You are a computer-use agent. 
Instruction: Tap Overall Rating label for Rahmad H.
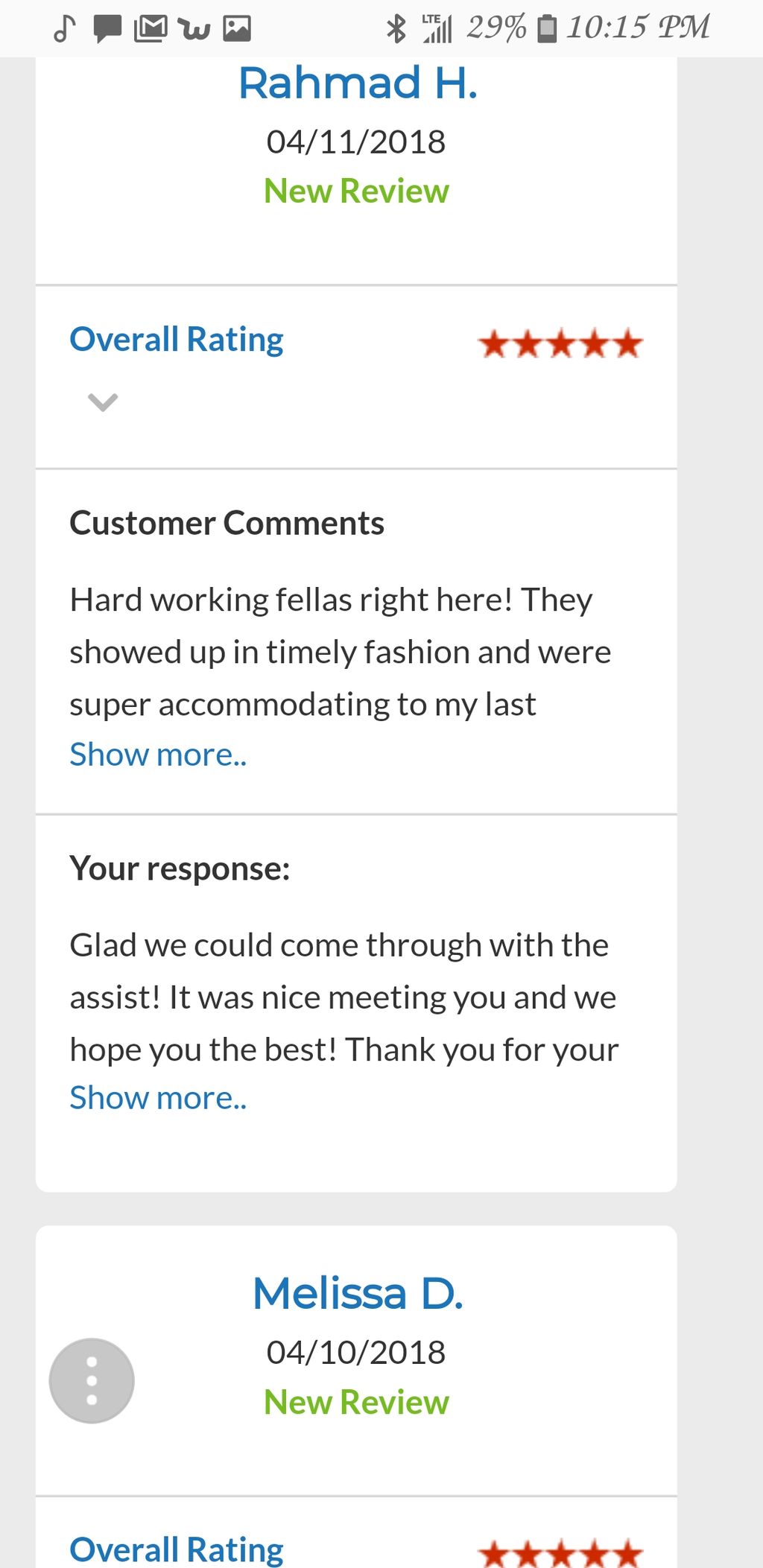tap(177, 340)
